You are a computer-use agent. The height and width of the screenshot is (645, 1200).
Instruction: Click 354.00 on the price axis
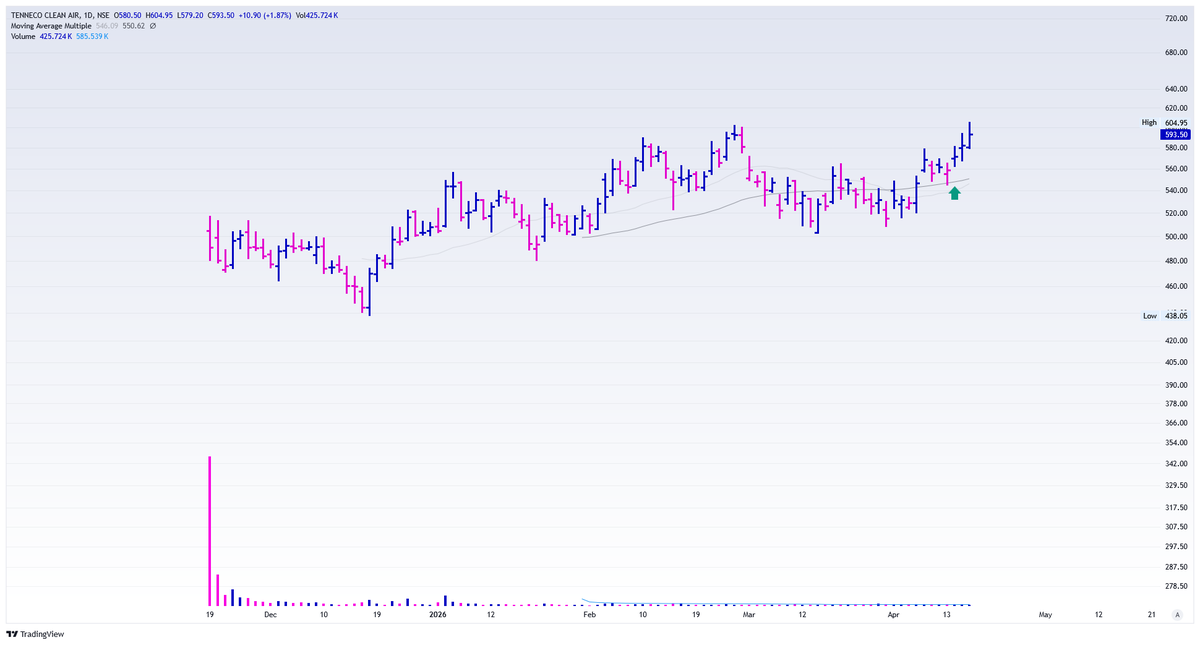tap(1175, 442)
